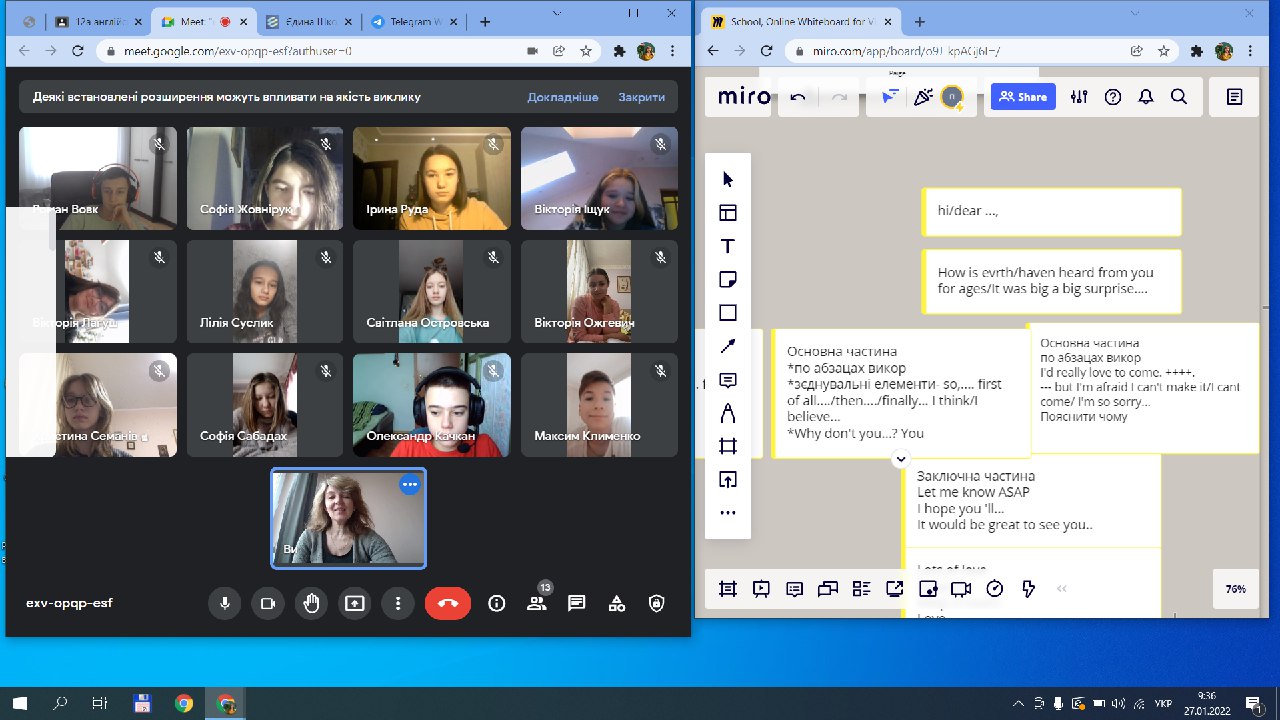1280x720 pixels.
Task: Click the reactions party popper icon
Action: click(922, 96)
